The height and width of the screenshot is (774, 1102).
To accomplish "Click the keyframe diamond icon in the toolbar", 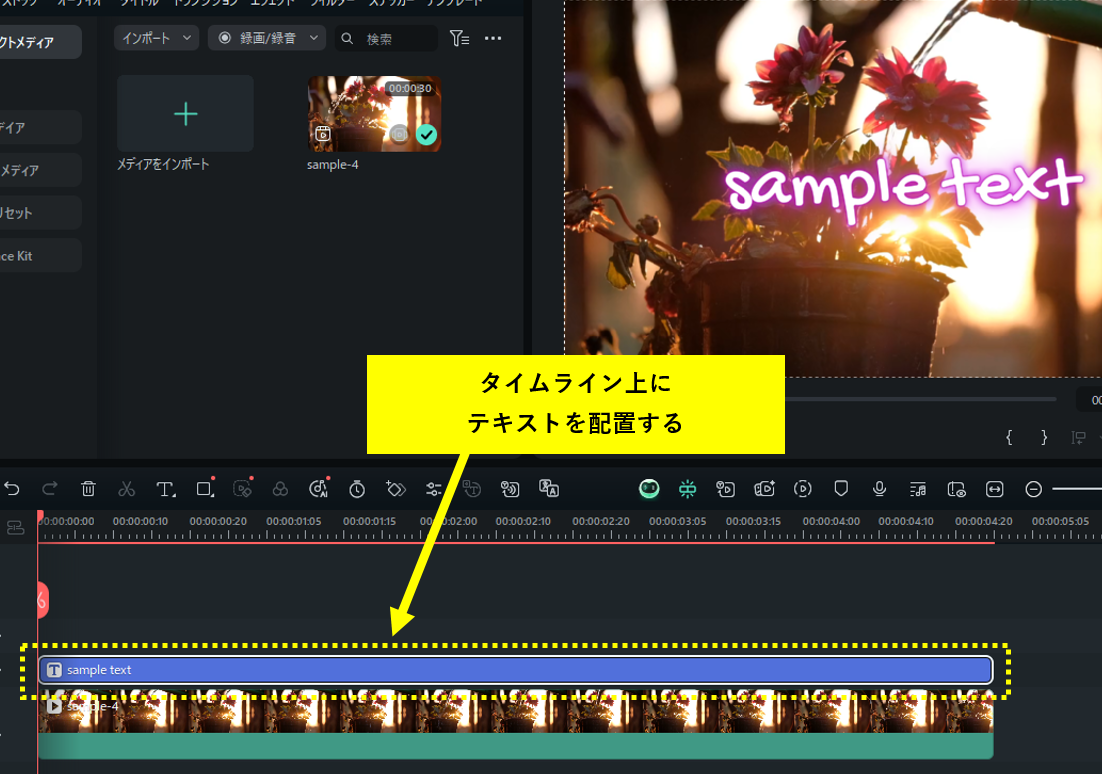I will pyautogui.click(x=395, y=488).
